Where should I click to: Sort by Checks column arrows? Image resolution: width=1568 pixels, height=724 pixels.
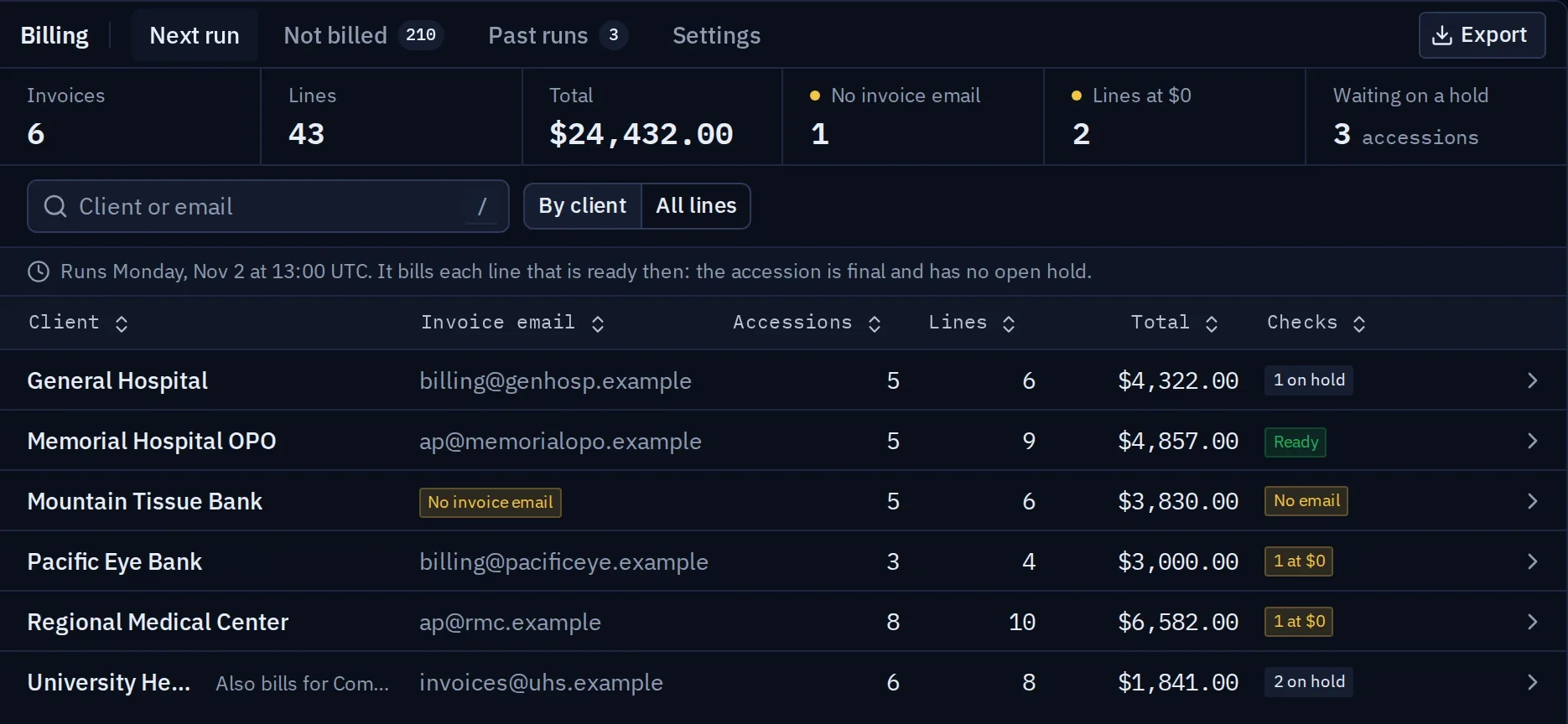pos(1359,323)
